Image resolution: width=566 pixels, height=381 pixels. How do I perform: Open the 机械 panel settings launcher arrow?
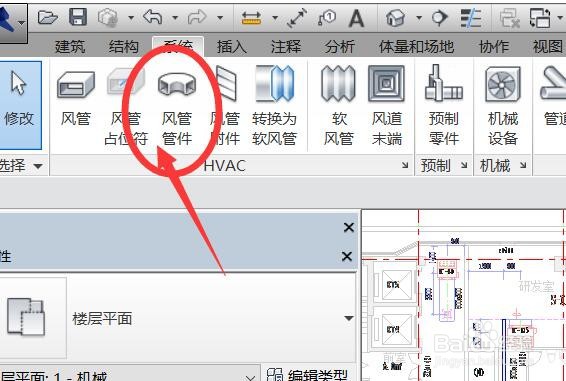(x=523, y=165)
